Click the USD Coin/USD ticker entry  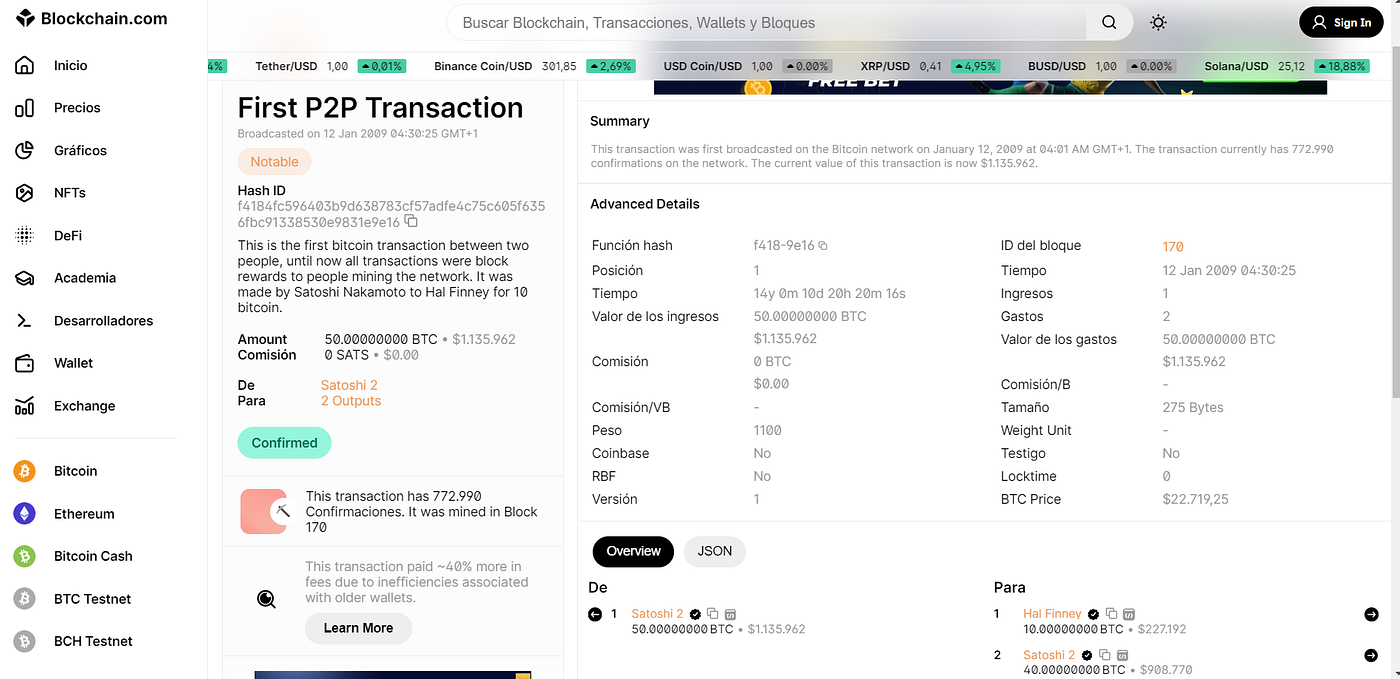point(747,66)
